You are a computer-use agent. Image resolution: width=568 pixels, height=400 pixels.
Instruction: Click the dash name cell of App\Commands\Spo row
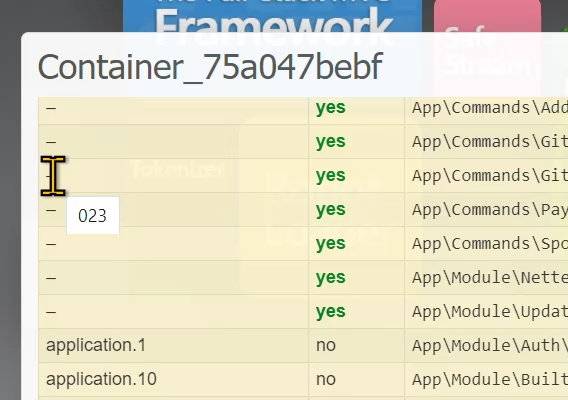174,243
